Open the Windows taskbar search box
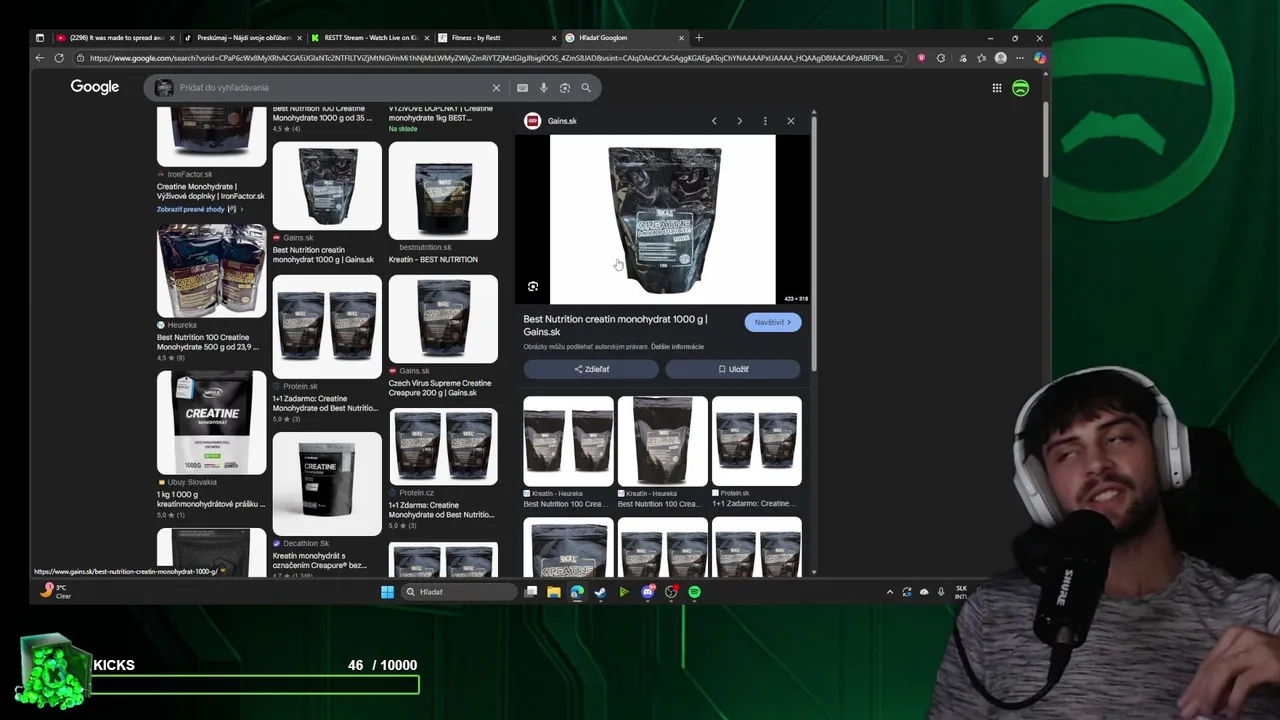1280x720 pixels. (460, 592)
